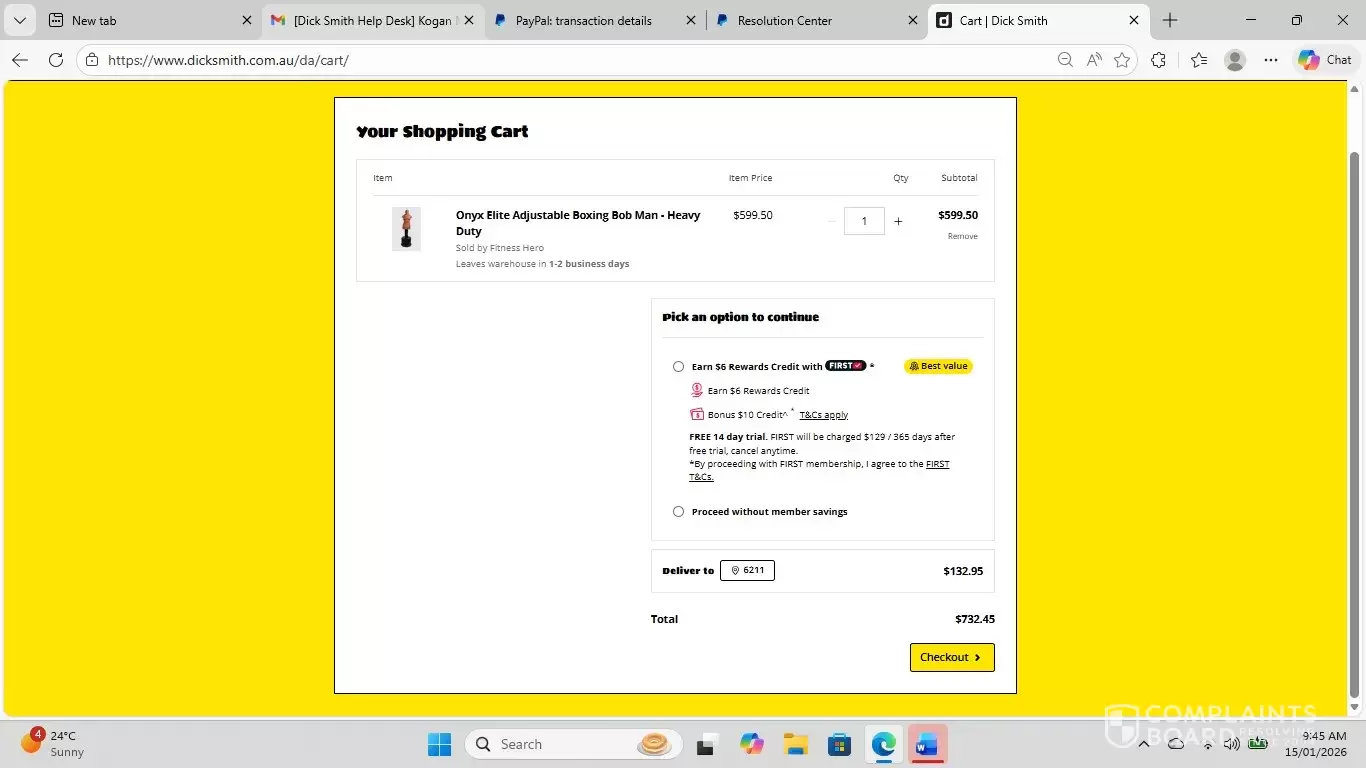Increase quantity with the plus button
The height and width of the screenshot is (768, 1366).
coord(898,222)
